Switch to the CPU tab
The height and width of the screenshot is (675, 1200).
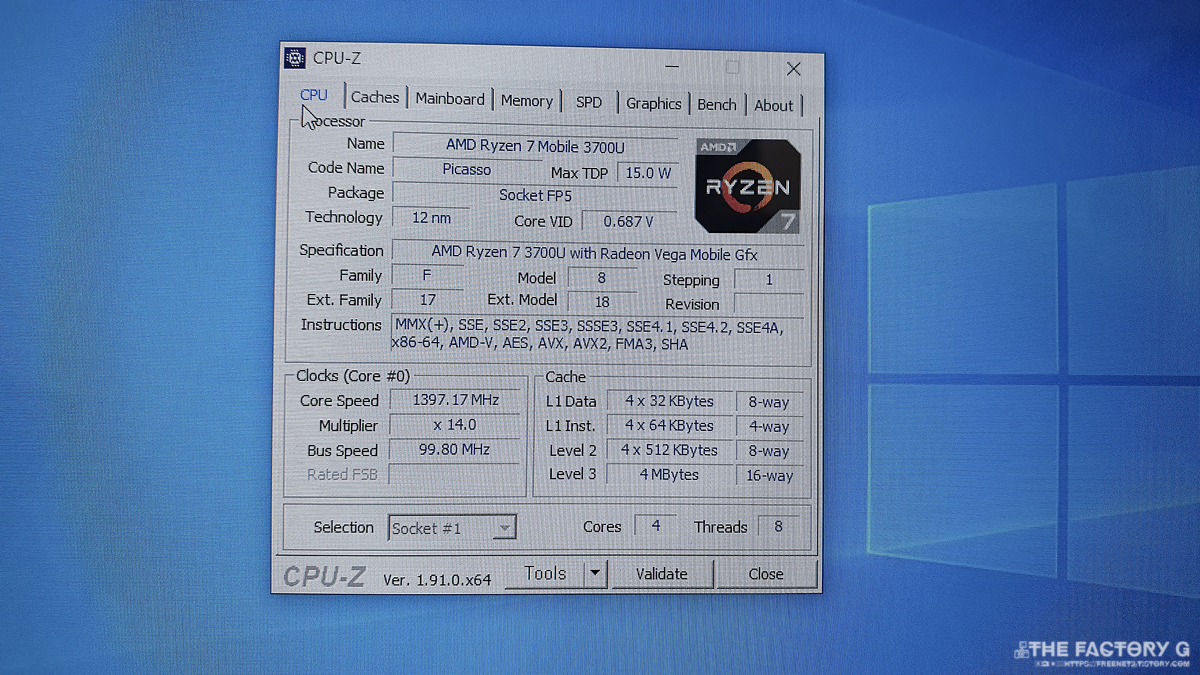coord(314,95)
